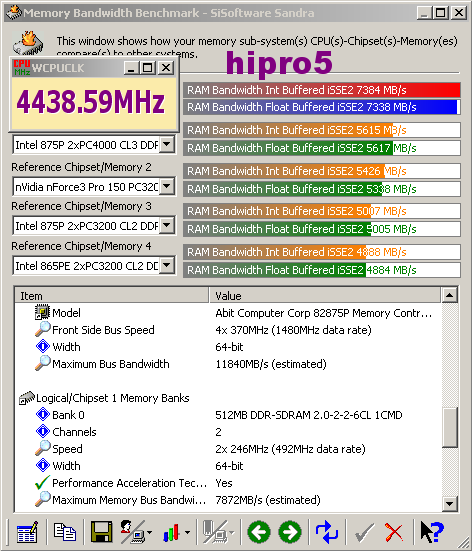Select value 4x 370MHz (1480MHz data rate)

tap(293, 330)
